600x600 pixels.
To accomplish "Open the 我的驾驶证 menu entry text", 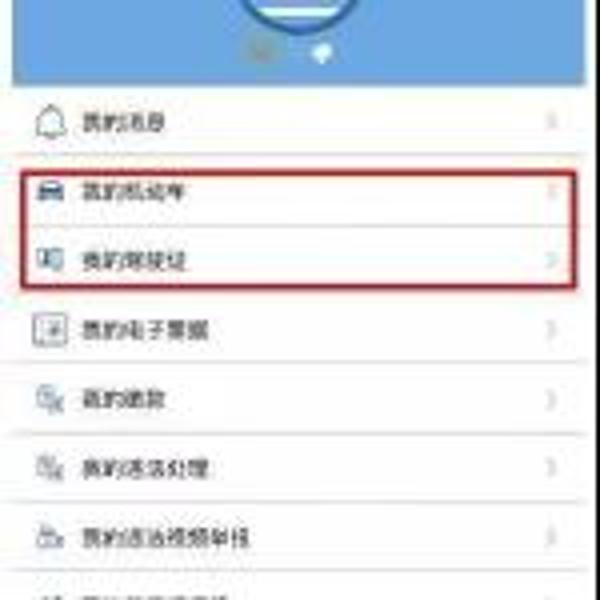I will point(134,261).
